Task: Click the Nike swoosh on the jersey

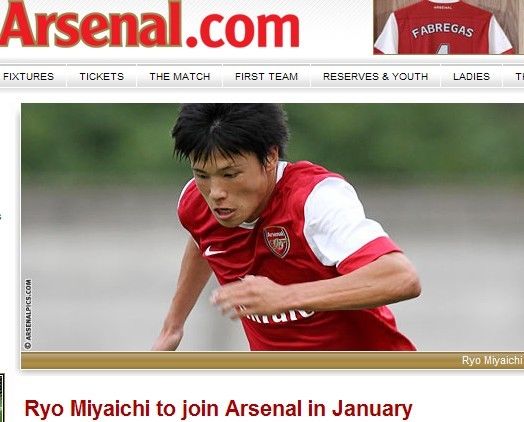Action: pyautogui.click(x=214, y=251)
